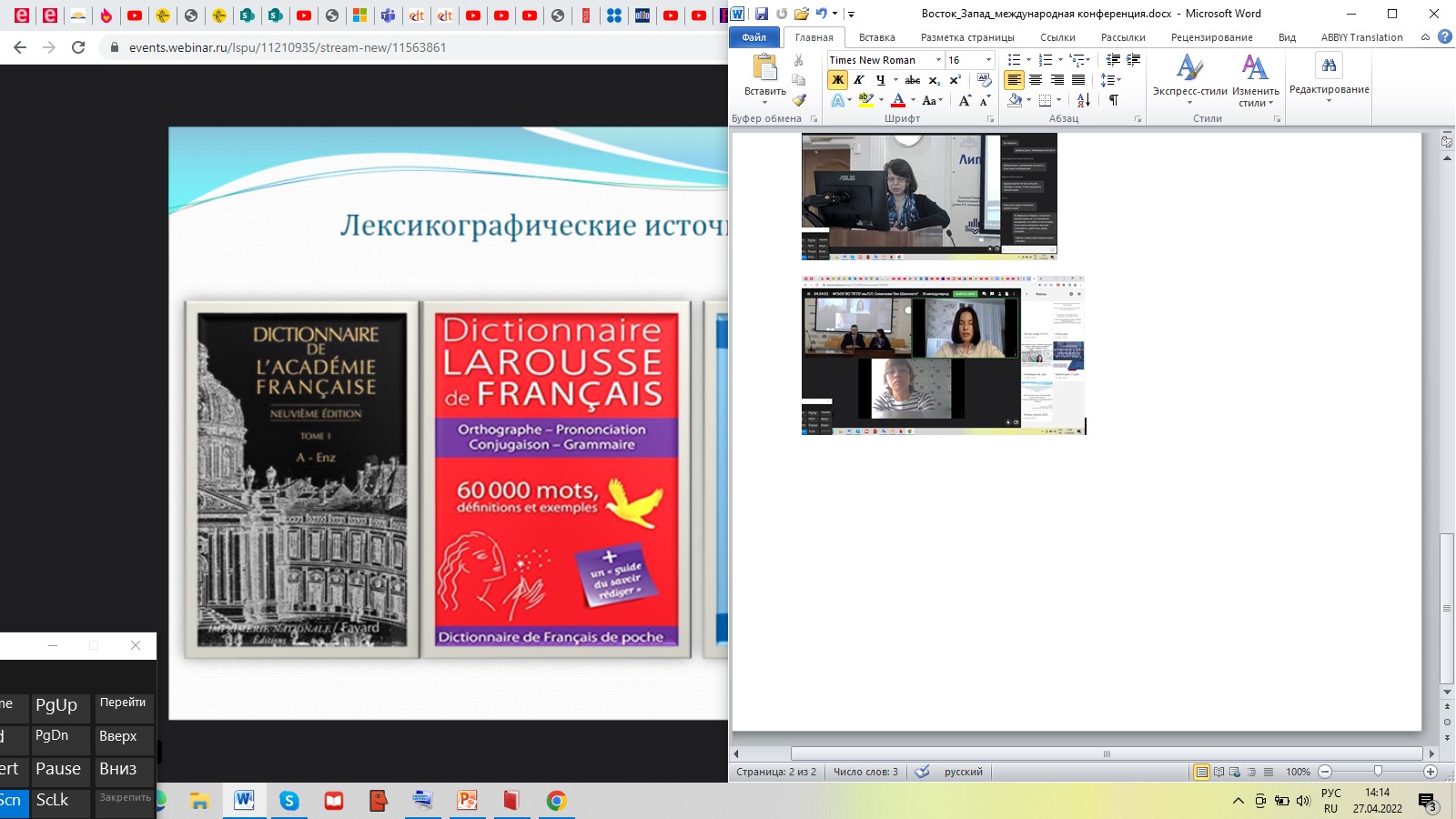This screenshot has height=819, width=1456.
Task: Toggle show paragraph marks (¶)
Action: coord(1114,100)
